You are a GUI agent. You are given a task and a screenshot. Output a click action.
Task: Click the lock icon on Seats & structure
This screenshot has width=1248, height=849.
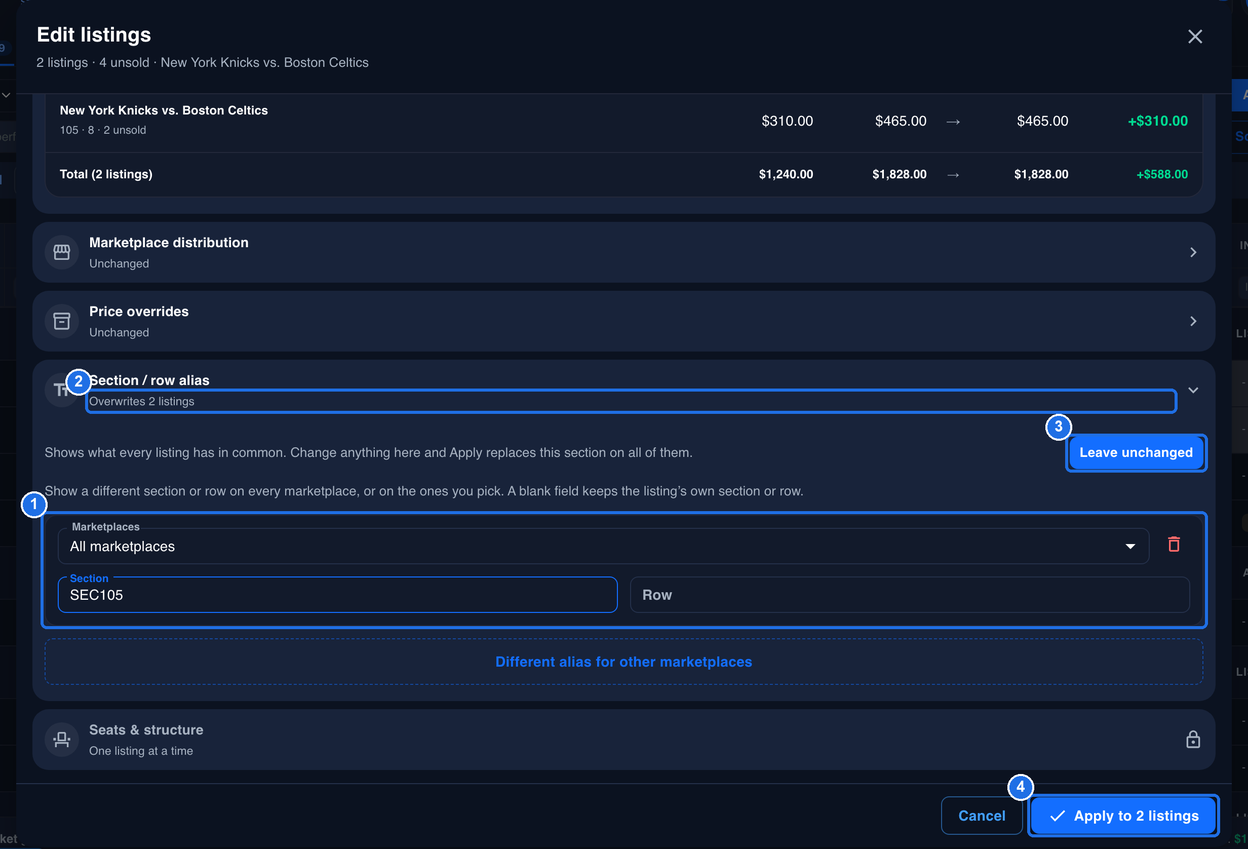pos(1193,740)
